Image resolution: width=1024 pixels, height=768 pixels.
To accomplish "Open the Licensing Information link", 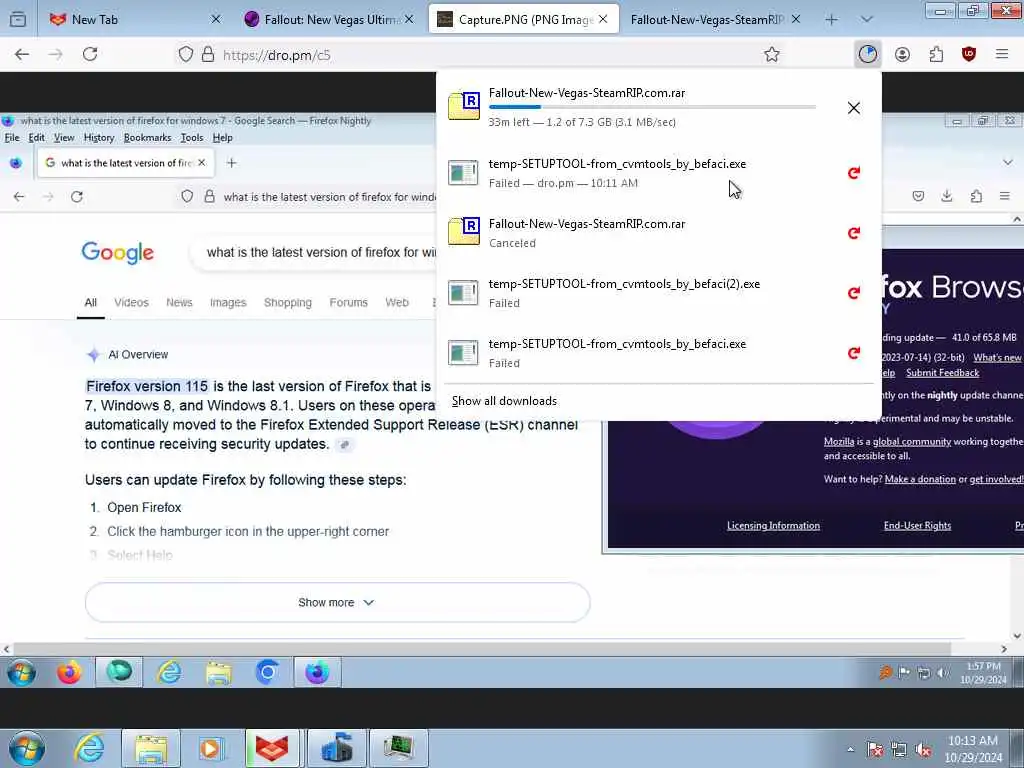I will pos(773,526).
